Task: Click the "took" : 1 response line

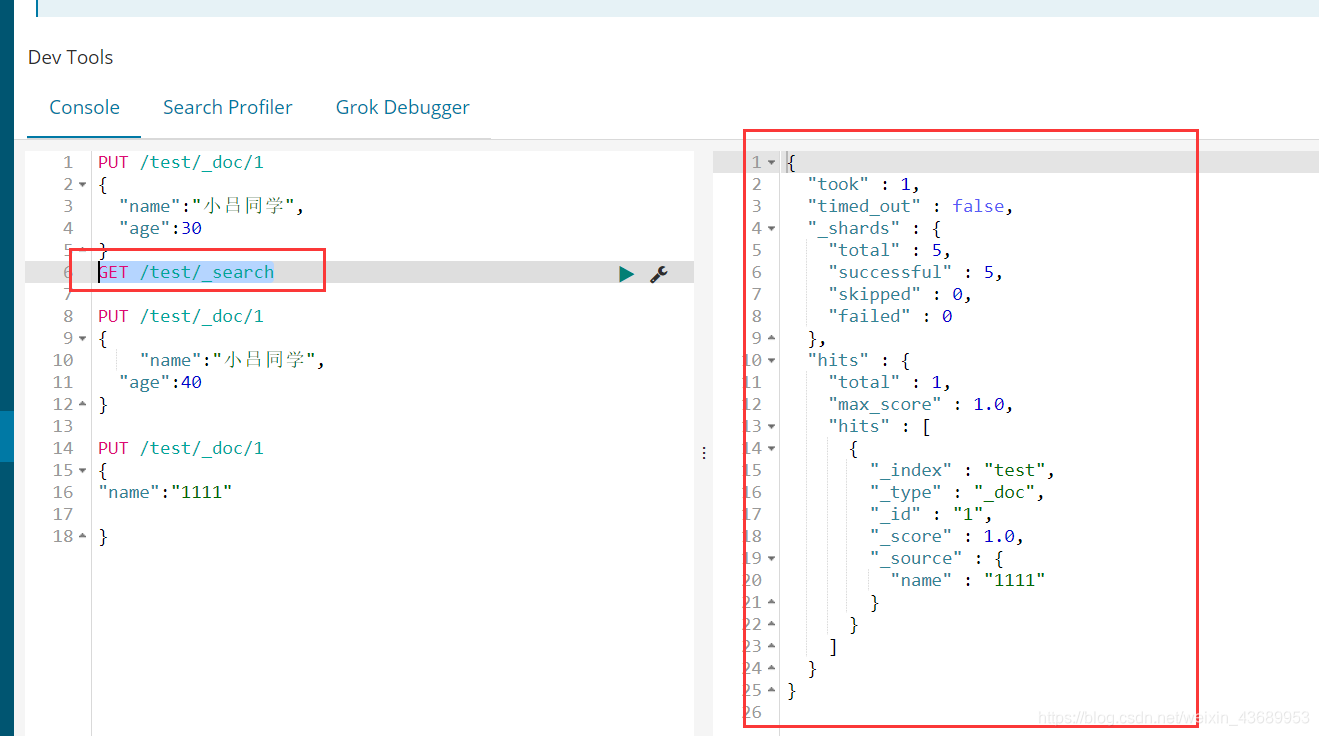Action: (864, 184)
